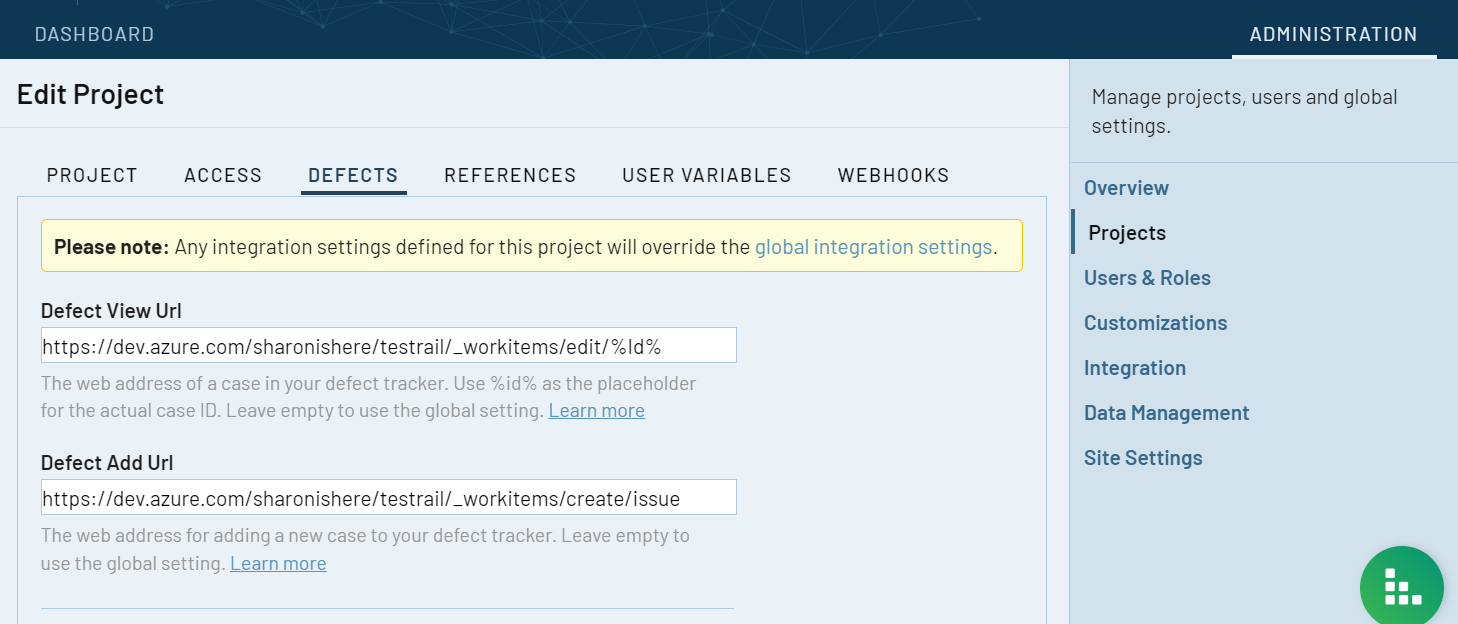Open the green floating widget icon

1401,587
